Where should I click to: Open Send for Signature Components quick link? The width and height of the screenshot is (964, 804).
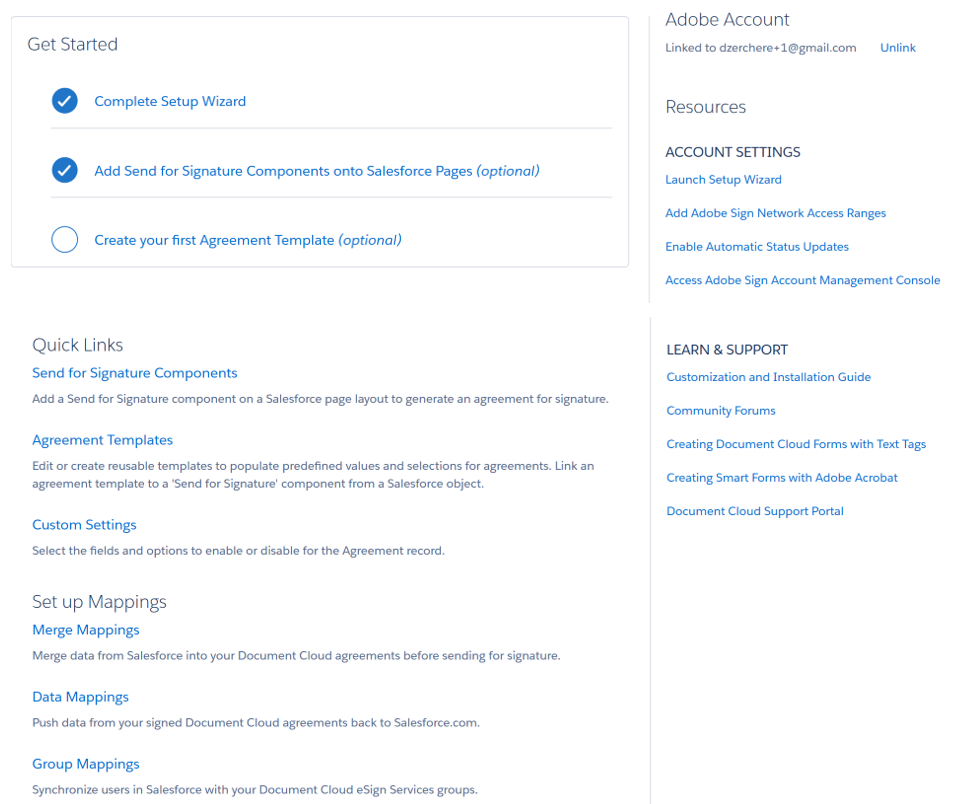coord(134,372)
